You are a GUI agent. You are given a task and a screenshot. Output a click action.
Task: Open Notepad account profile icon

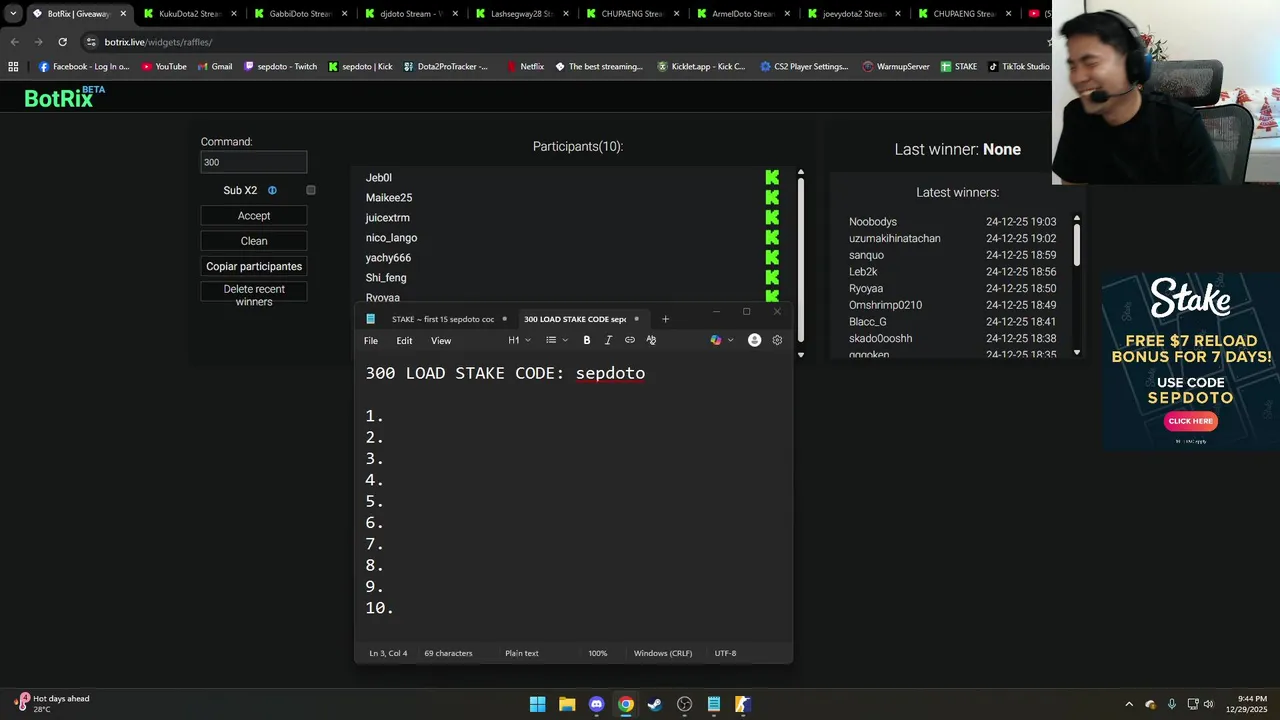(755, 340)
